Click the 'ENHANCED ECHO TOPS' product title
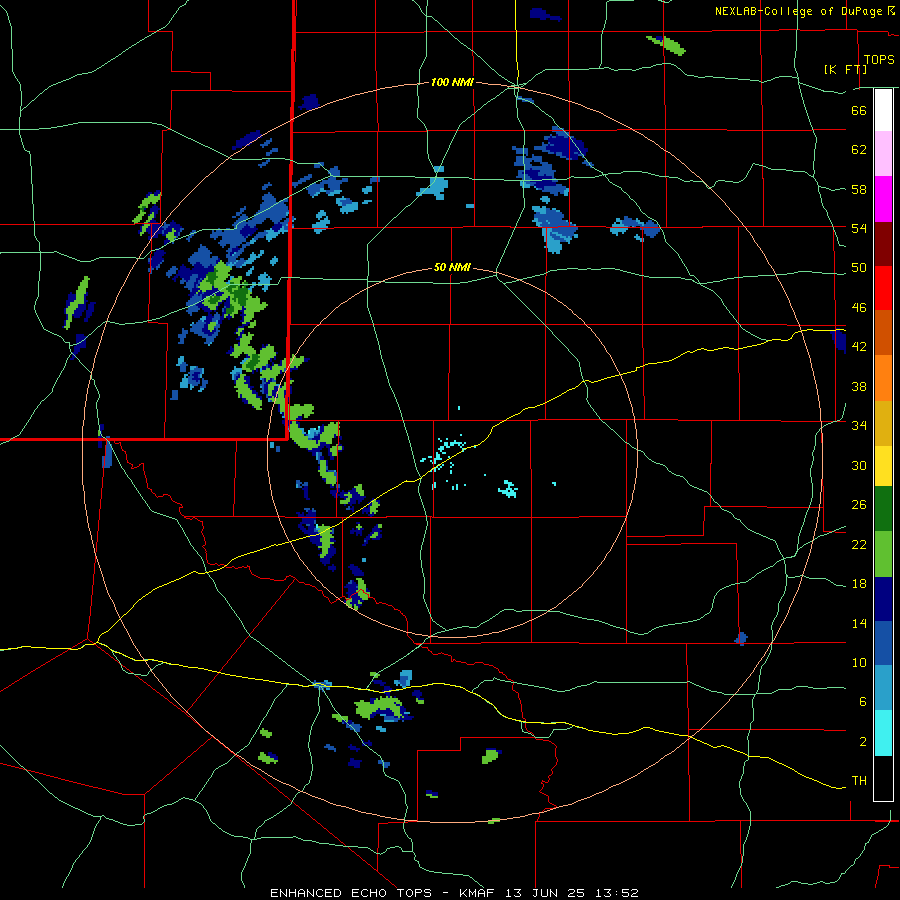This screenshot has height=900, width=900. point(351,893)
